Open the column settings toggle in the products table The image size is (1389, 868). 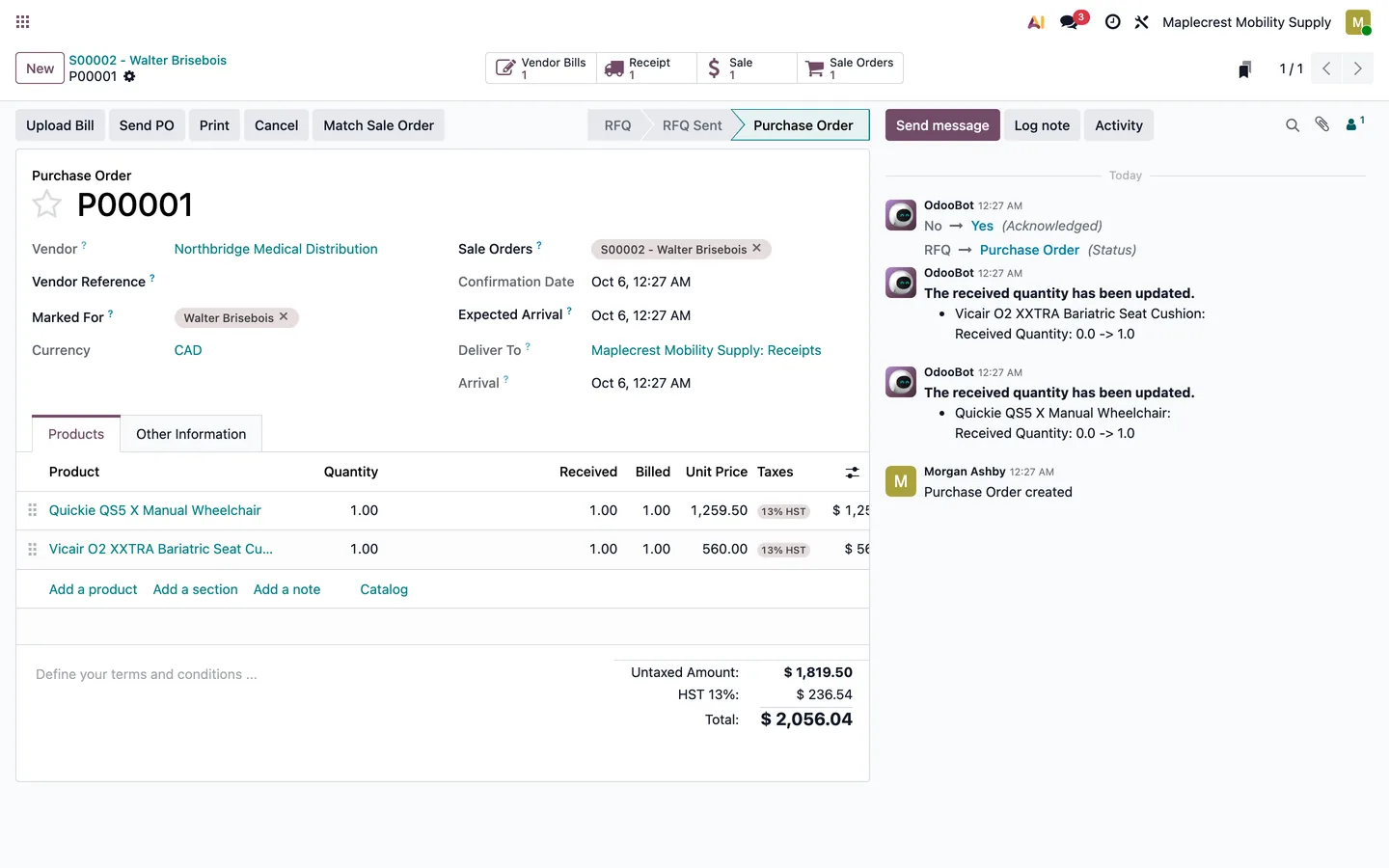point(852,473)
